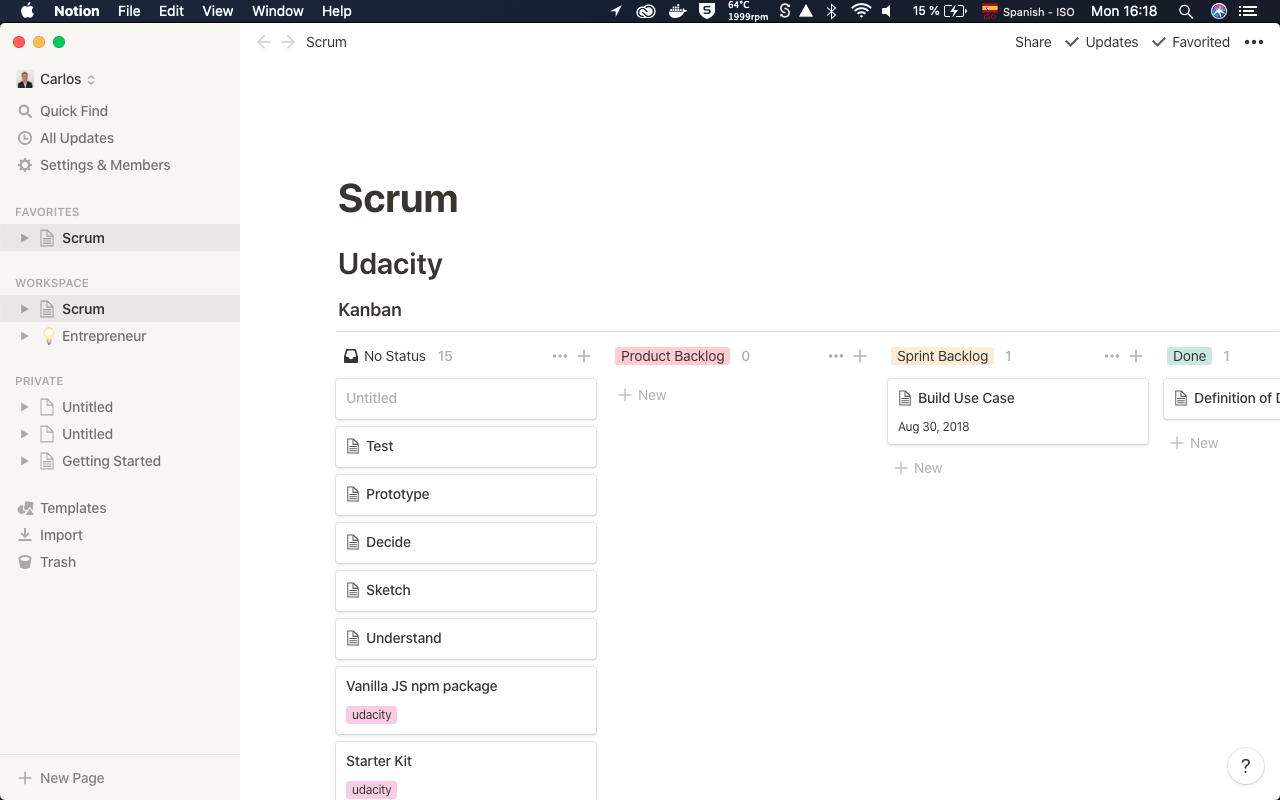Open the page options three-dot menu
1280x800 pixels.
point(1254,42)
